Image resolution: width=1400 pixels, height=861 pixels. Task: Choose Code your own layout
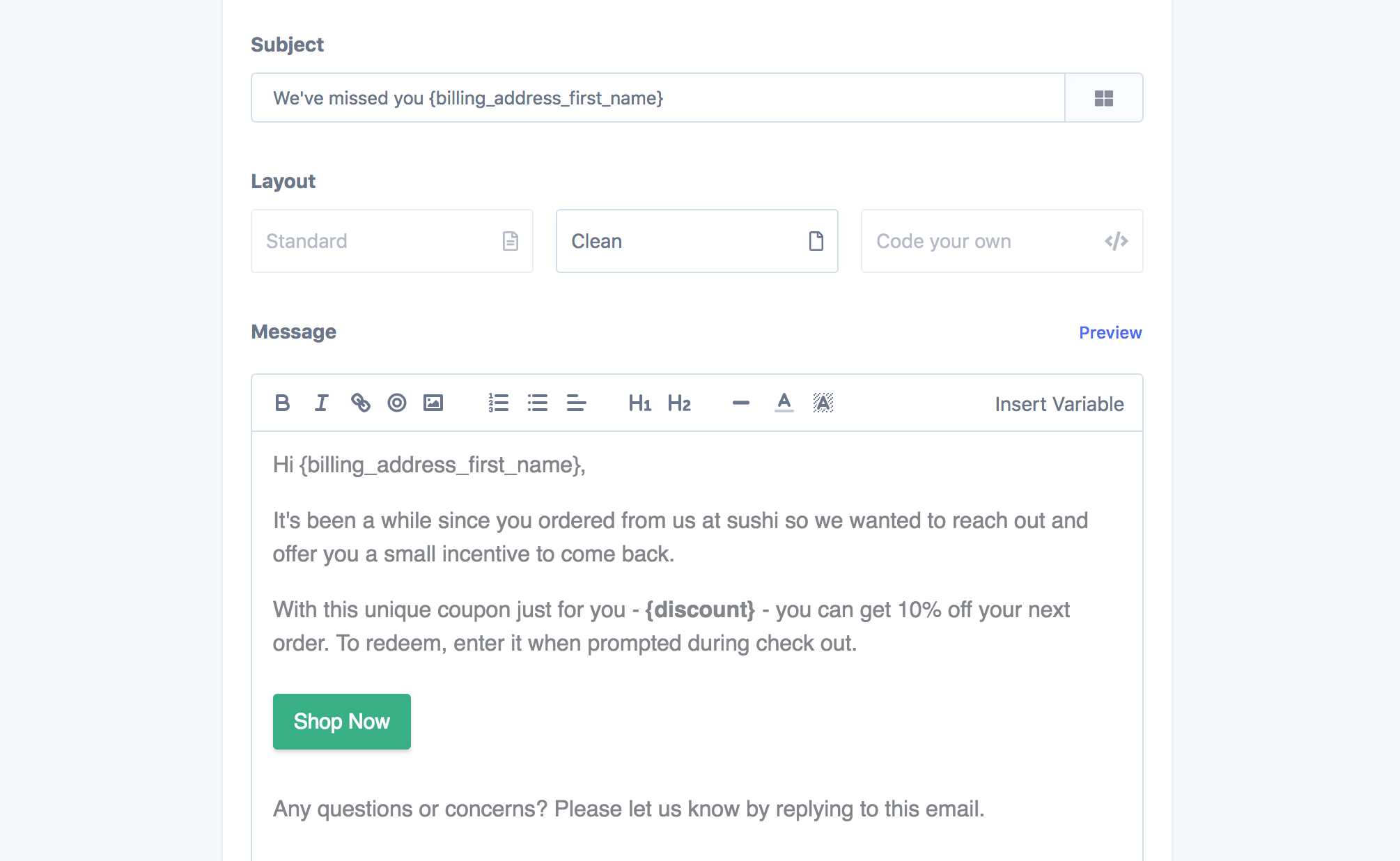[x=1002, y=241]
